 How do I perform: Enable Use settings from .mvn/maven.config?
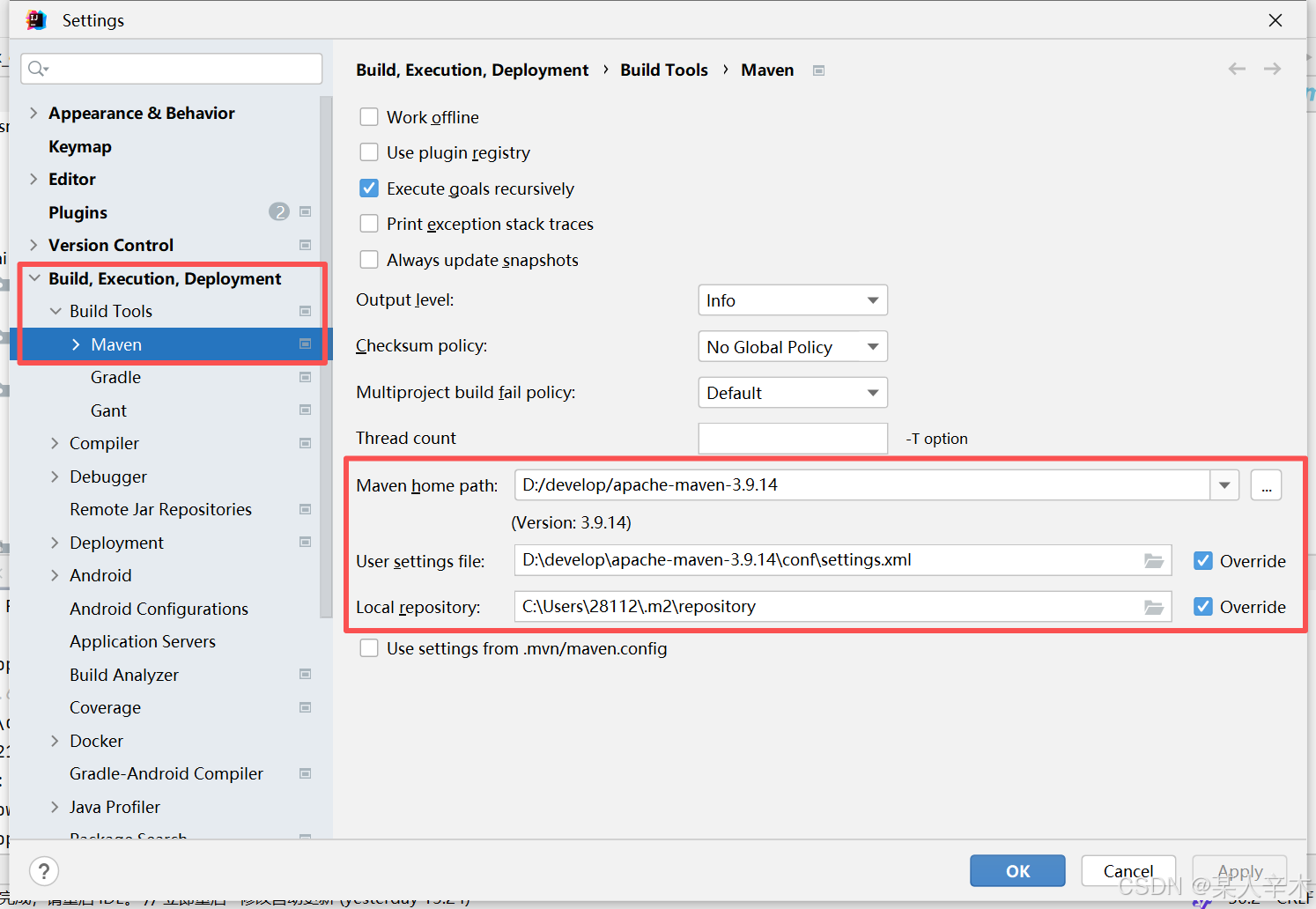369,648
